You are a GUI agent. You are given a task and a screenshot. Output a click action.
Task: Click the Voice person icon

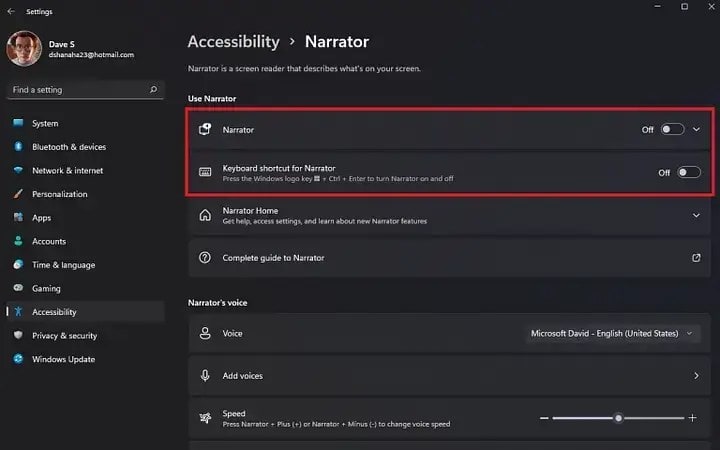(205, 333)
